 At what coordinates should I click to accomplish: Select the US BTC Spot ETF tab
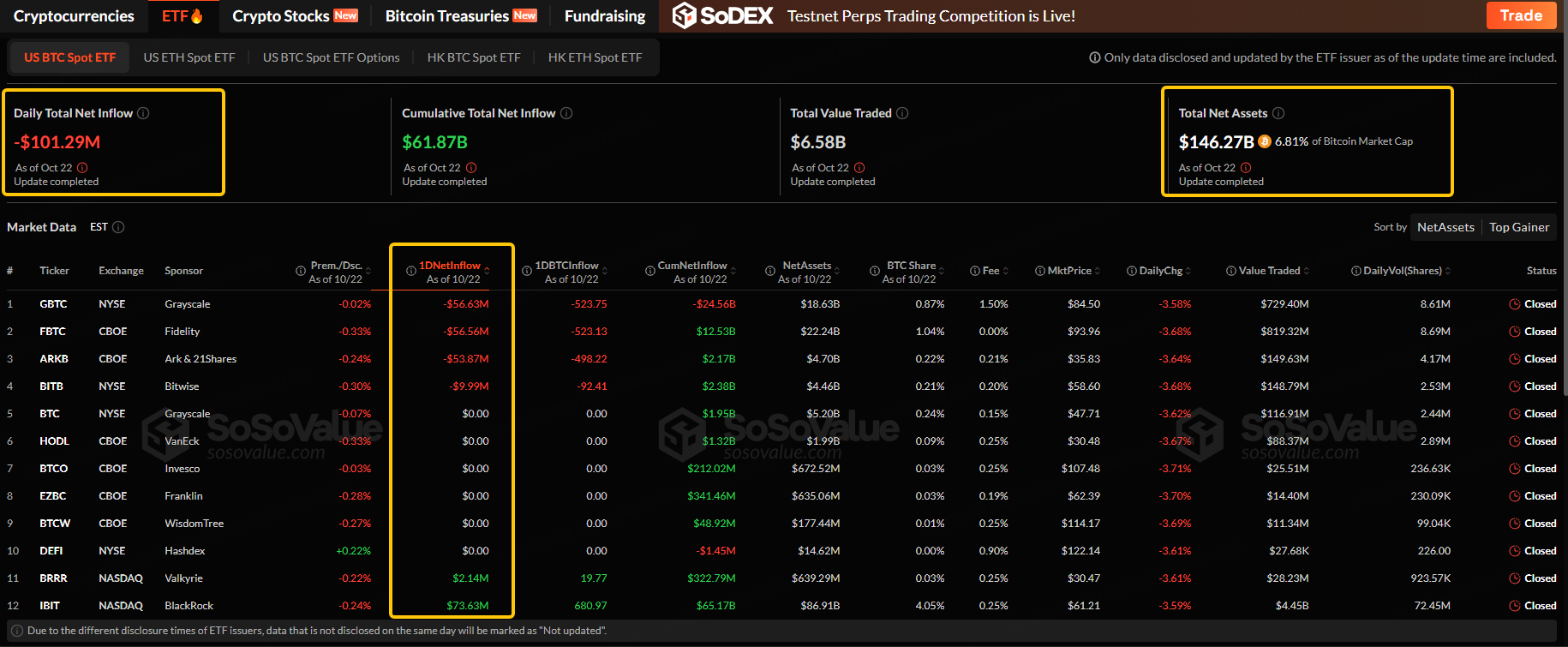coord(69,57)
